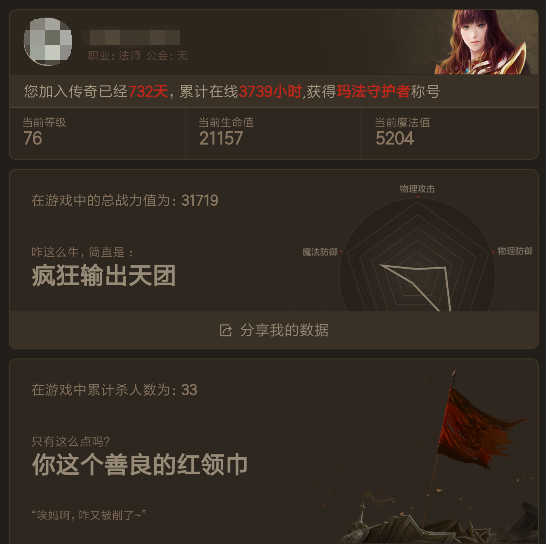Screen dimensions: 546x544
Task: Click the tattered red war flag
Action: (x=477, y=428)
